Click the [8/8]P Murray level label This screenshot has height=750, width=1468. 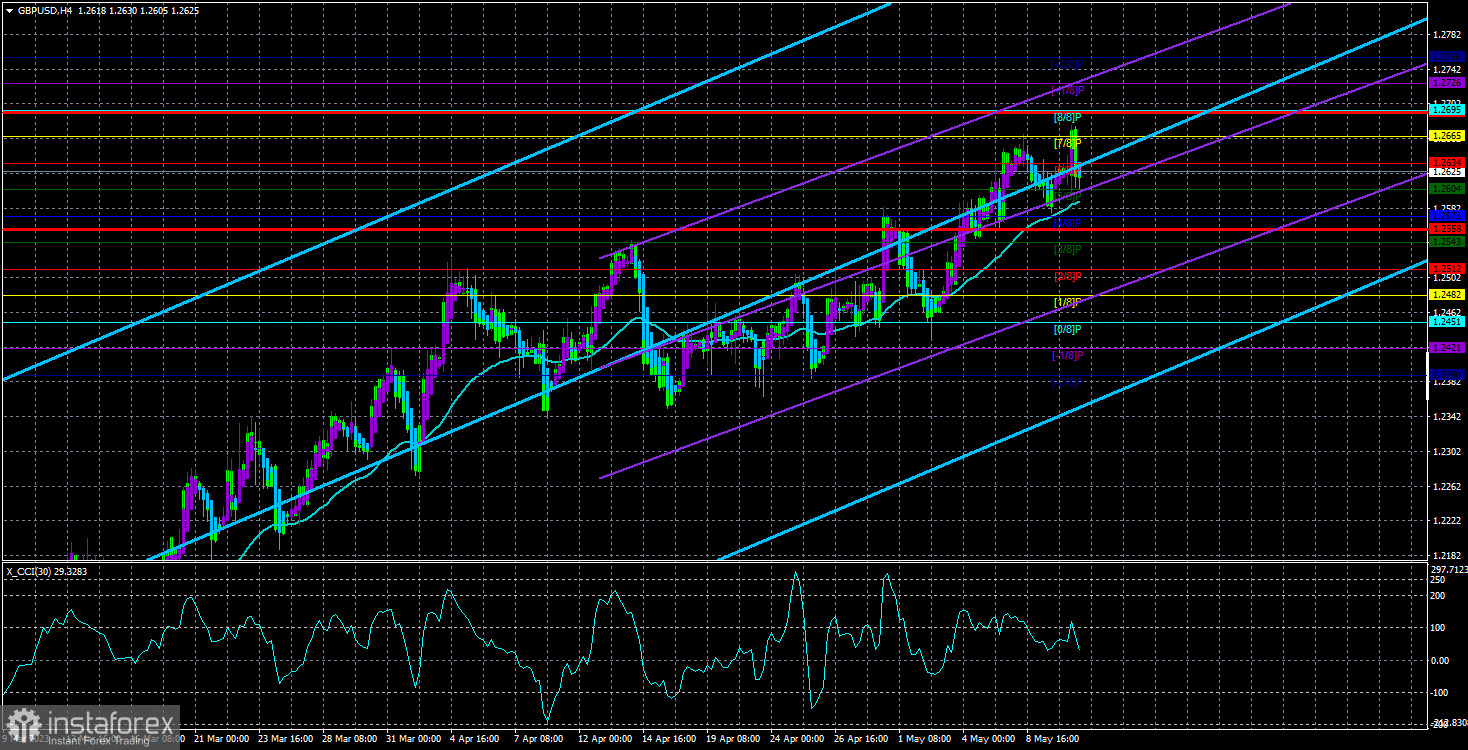pyautogui.click(x=1067, y=117)
